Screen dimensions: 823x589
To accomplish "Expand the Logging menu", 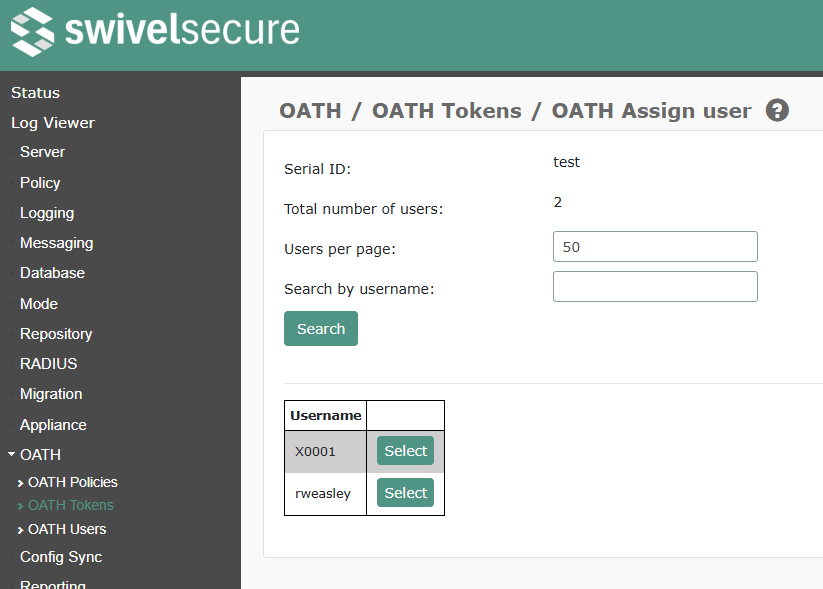I will [47, 213].
